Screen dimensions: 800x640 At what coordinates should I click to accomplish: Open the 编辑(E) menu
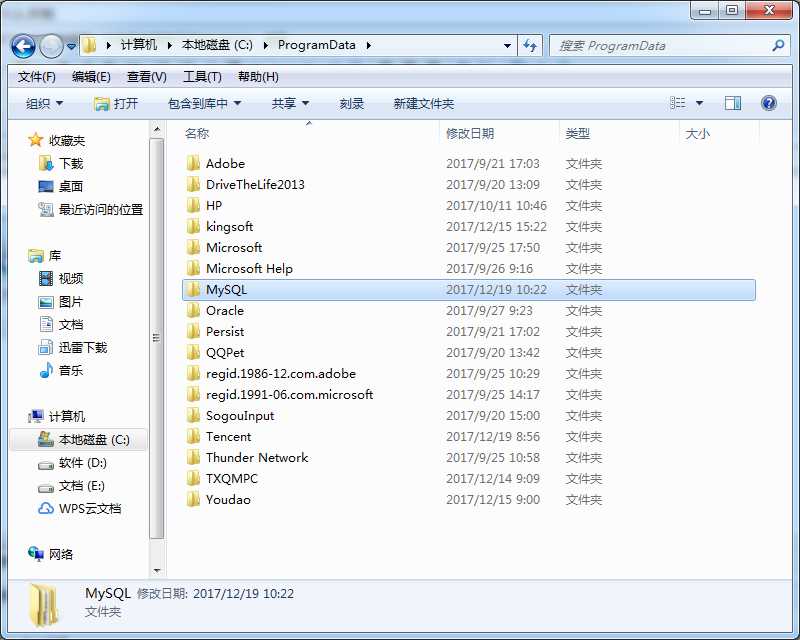tap(91, 77)
